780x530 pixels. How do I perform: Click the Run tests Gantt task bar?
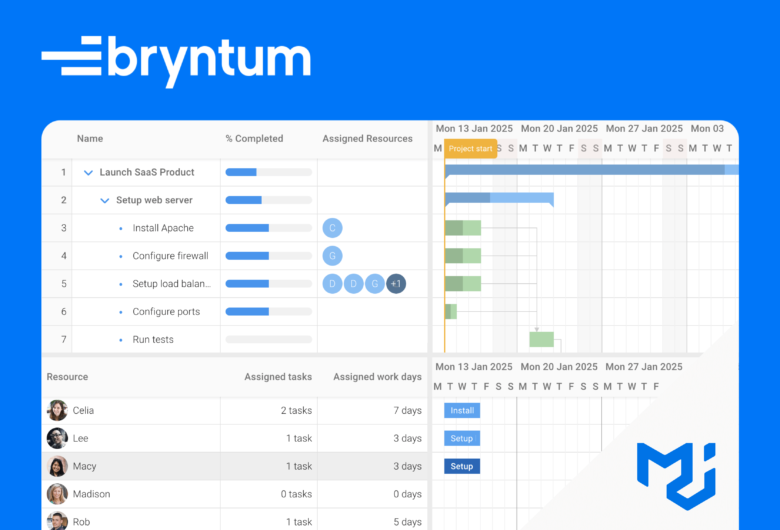541,339
